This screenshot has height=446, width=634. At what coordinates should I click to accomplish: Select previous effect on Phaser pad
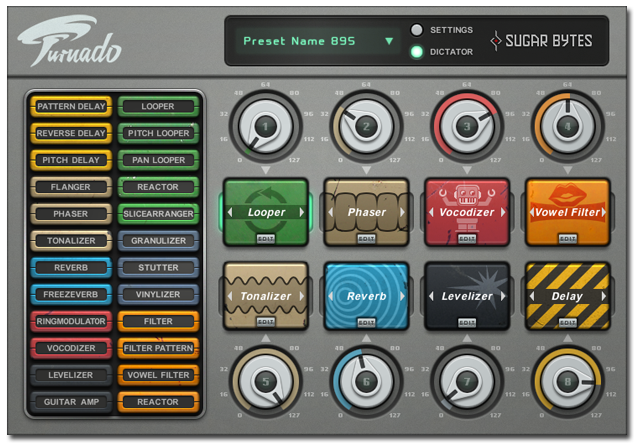click(x=331, y=212)
